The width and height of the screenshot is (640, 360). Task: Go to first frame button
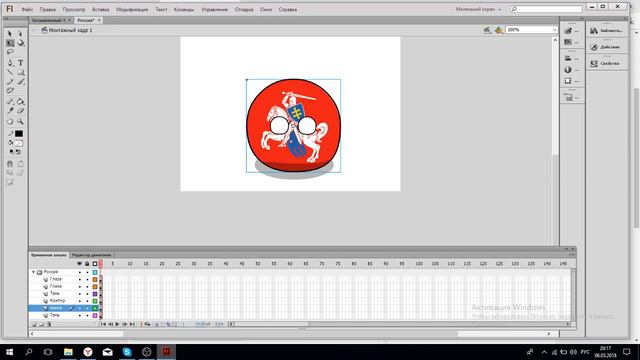tap(103, 324)
